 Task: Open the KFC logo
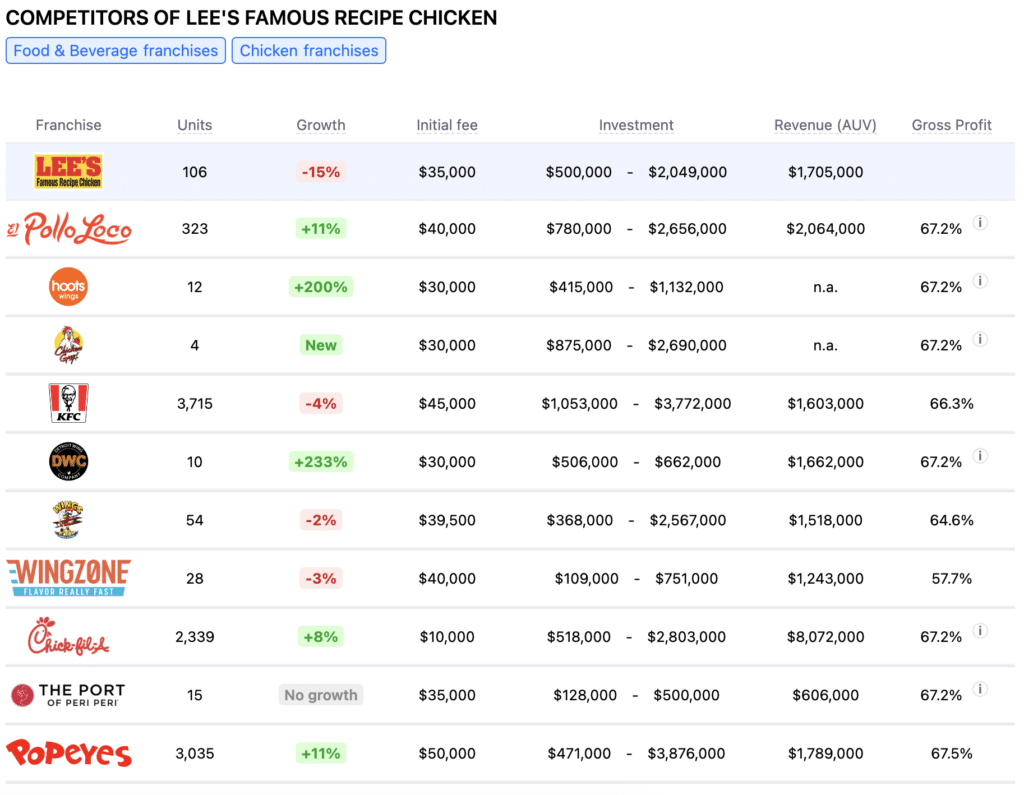click(69, 403)
